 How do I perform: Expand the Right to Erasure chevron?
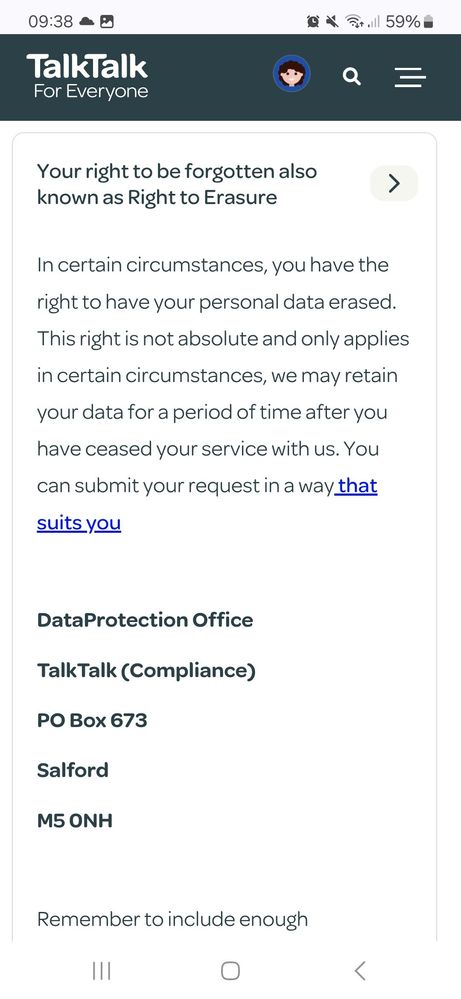[x=394, y=183]
